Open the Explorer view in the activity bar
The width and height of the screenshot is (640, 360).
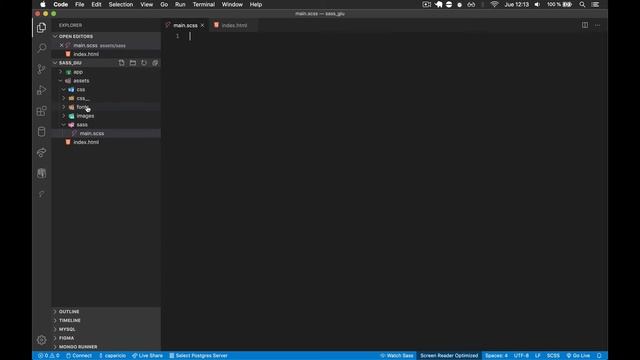pos(41,27)
